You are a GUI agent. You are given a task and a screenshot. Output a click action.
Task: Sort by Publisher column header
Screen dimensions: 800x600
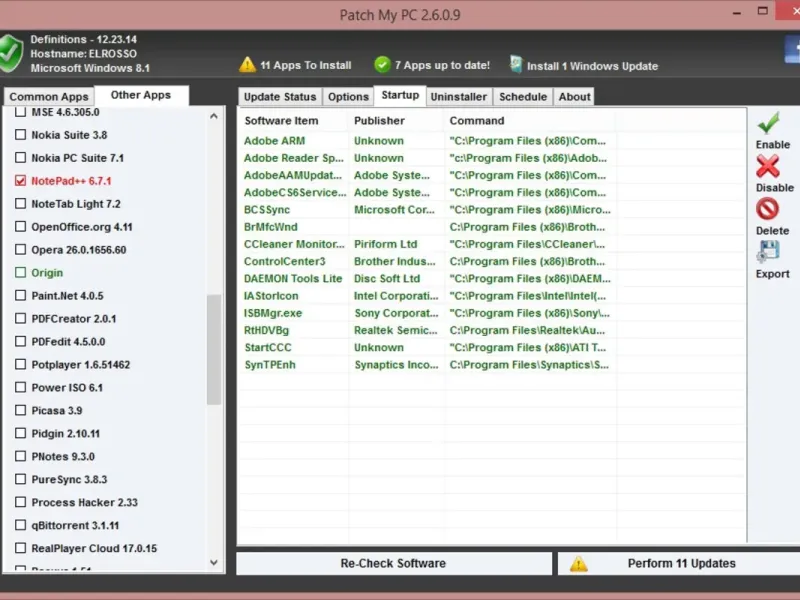pos(396,121)
